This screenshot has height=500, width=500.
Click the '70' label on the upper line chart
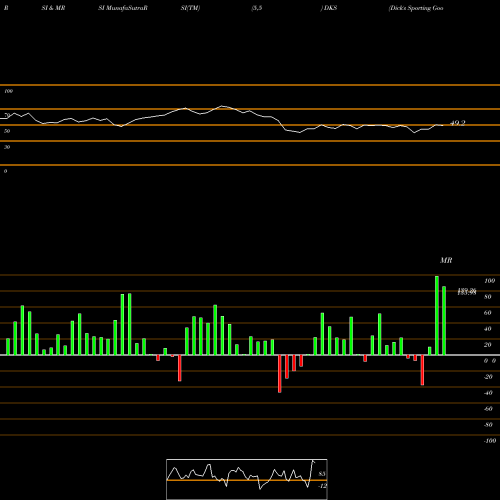tap(7, 115)
